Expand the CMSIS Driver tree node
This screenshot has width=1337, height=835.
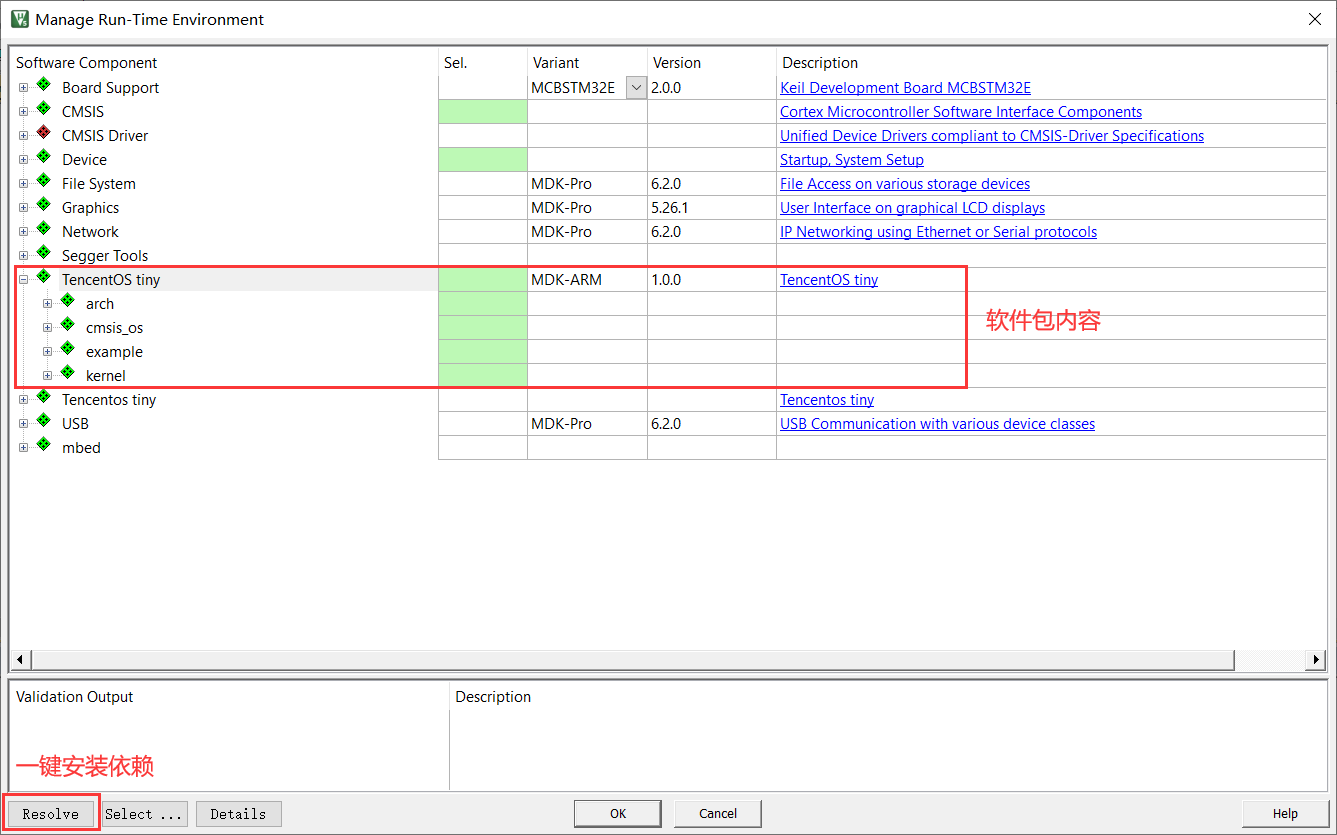tap(23, 136)
